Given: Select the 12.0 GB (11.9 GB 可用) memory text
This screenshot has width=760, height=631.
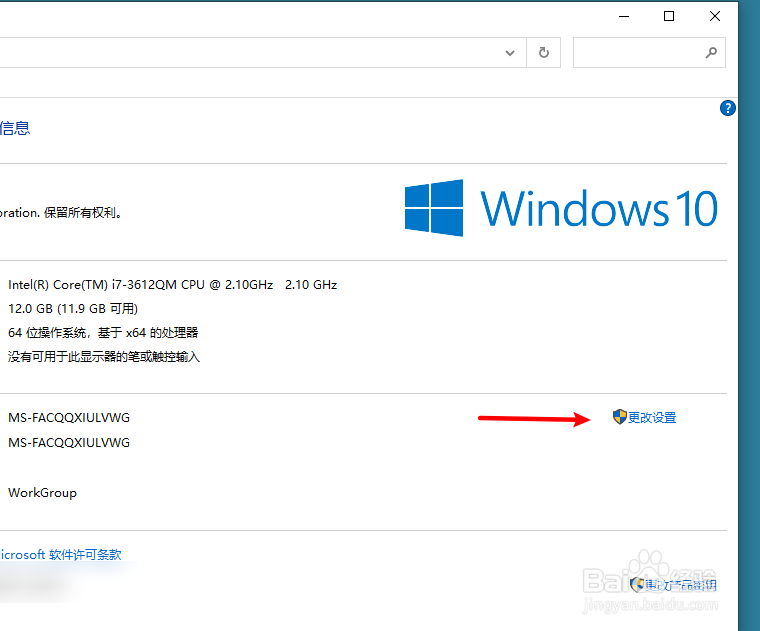Looking at the screenshot, I should [73, 309].
